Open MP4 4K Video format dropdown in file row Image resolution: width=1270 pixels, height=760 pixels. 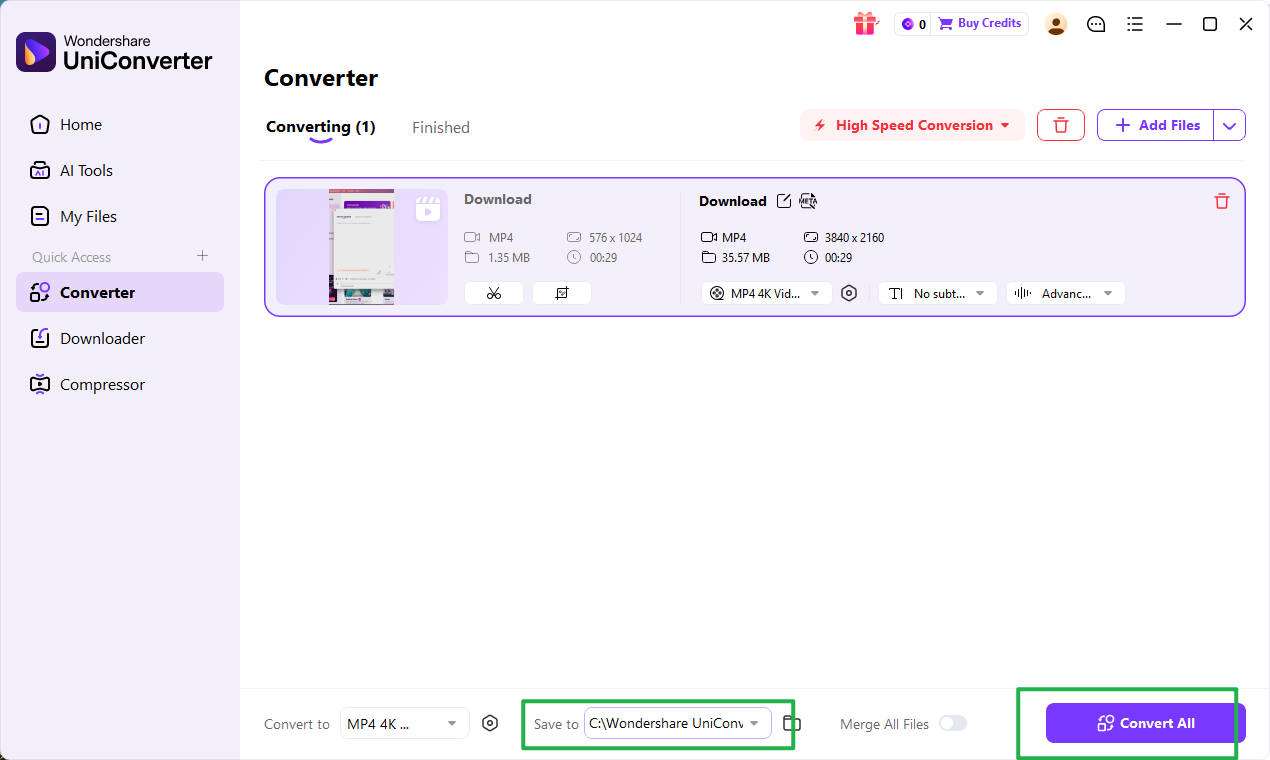click(766, 293)
